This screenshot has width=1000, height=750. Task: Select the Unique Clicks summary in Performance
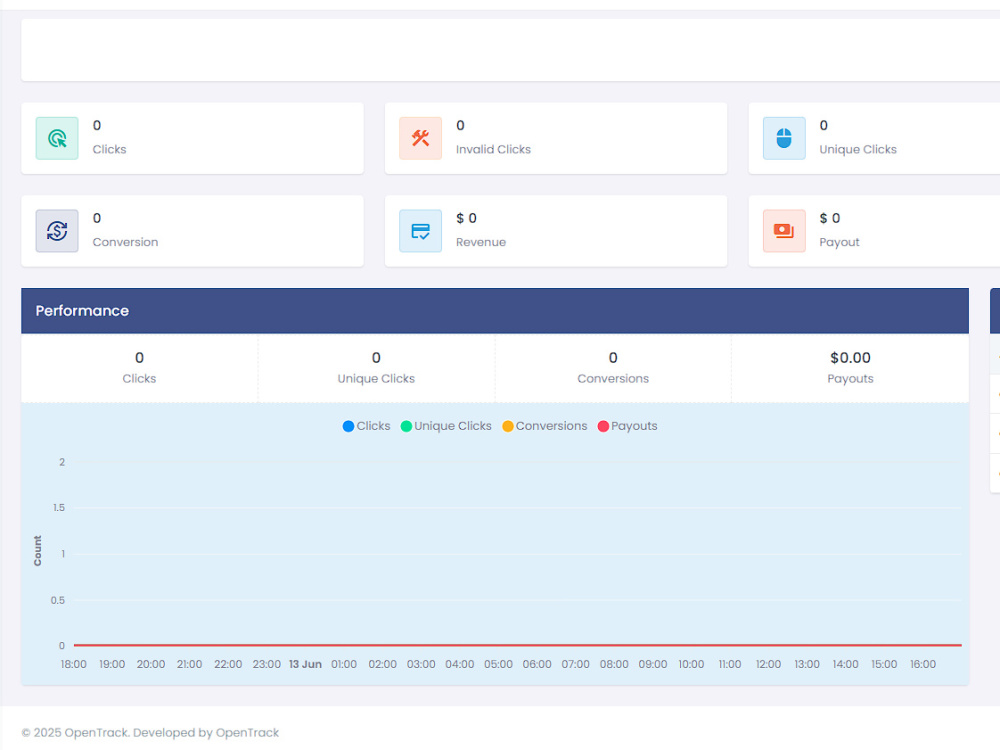(376, 368)
